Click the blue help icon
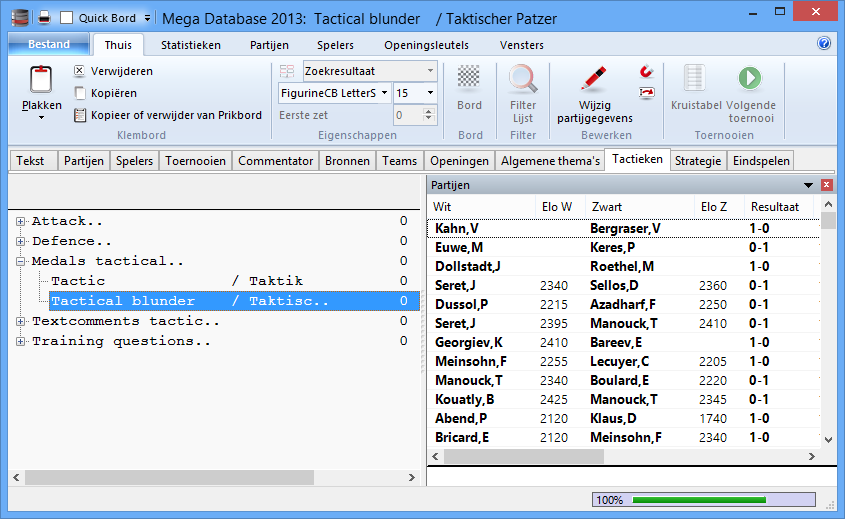Screen dimensions: 845x519 (823, 43)
